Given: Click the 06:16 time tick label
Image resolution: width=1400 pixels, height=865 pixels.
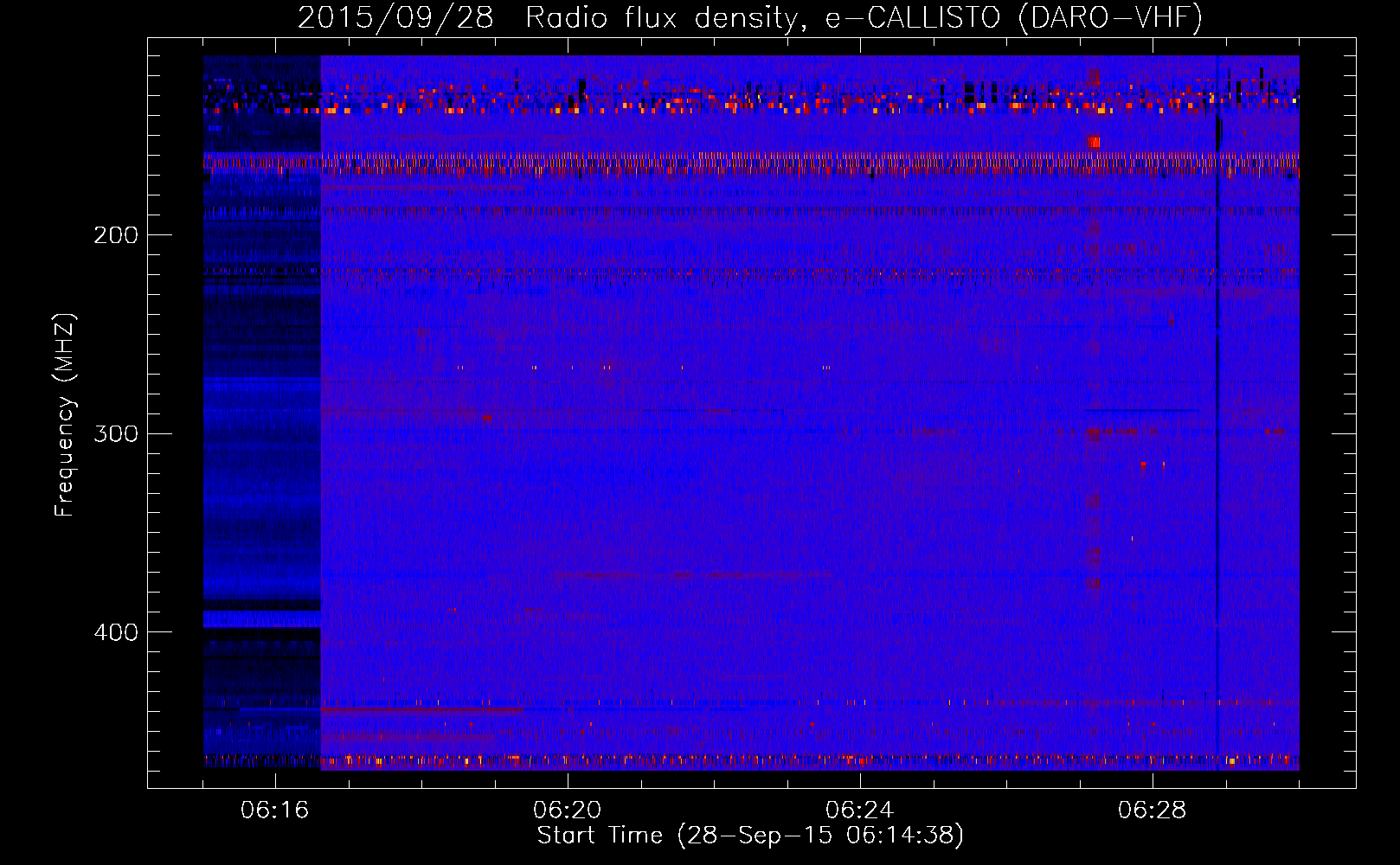Looking at the screenshot, I should click(x=275, y=811).
